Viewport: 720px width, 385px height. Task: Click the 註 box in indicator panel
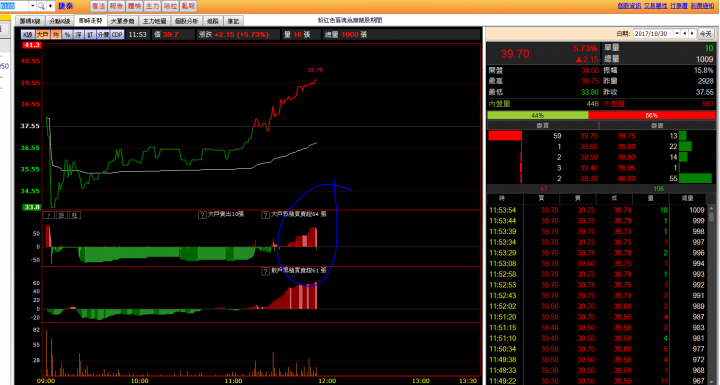(74, 215)
